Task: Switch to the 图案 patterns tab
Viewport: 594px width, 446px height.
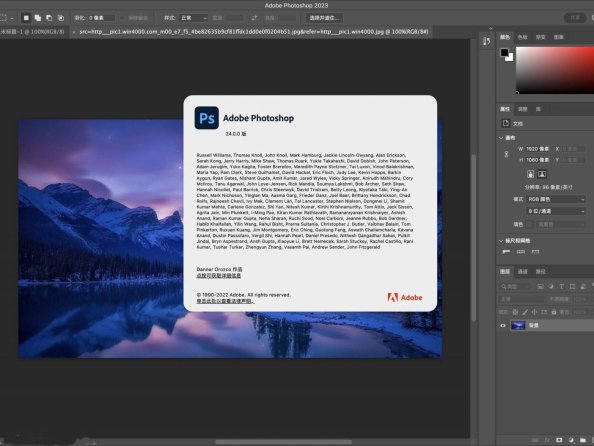Action: coord(559,37)
